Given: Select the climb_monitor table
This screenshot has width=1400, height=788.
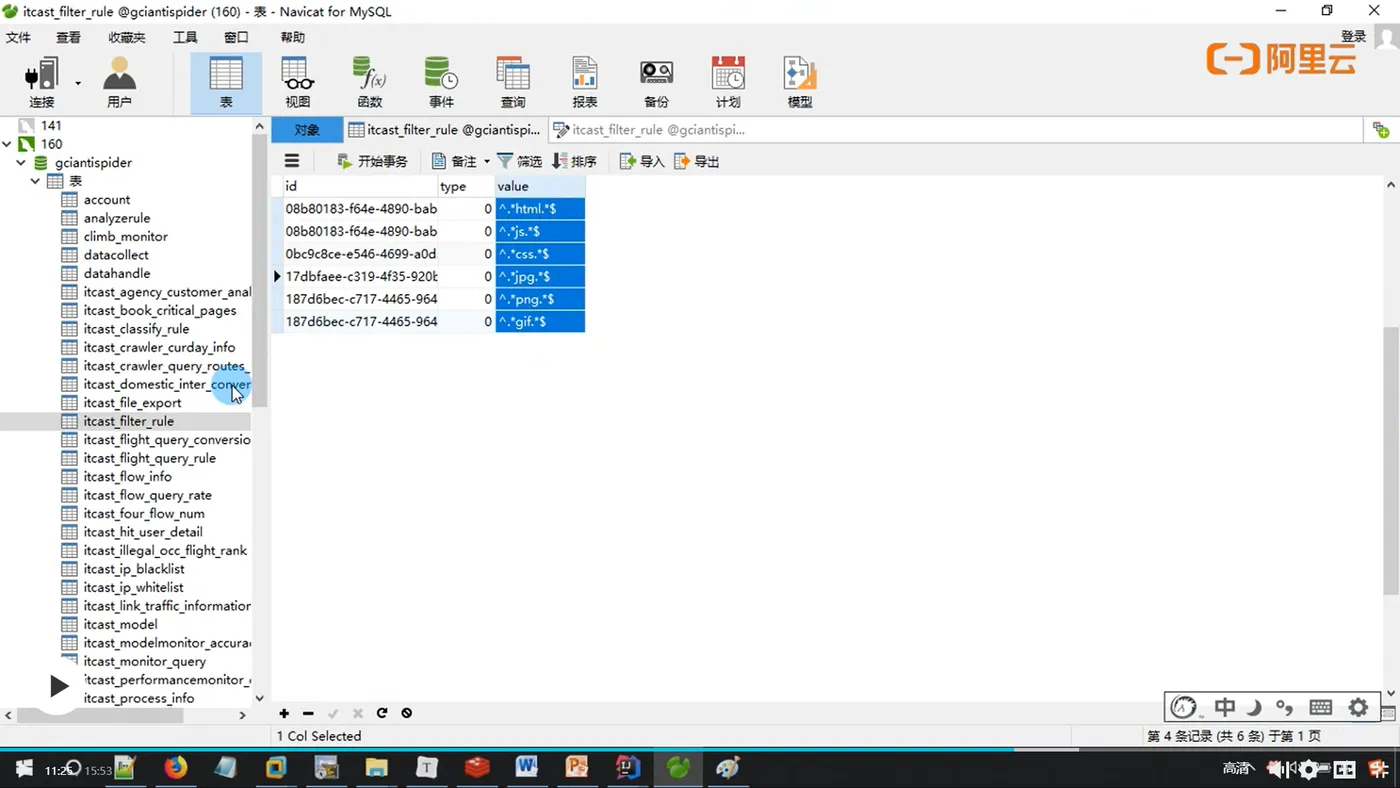Looking at the screenshot, I should pyautogui.click(x=126, y=237).
